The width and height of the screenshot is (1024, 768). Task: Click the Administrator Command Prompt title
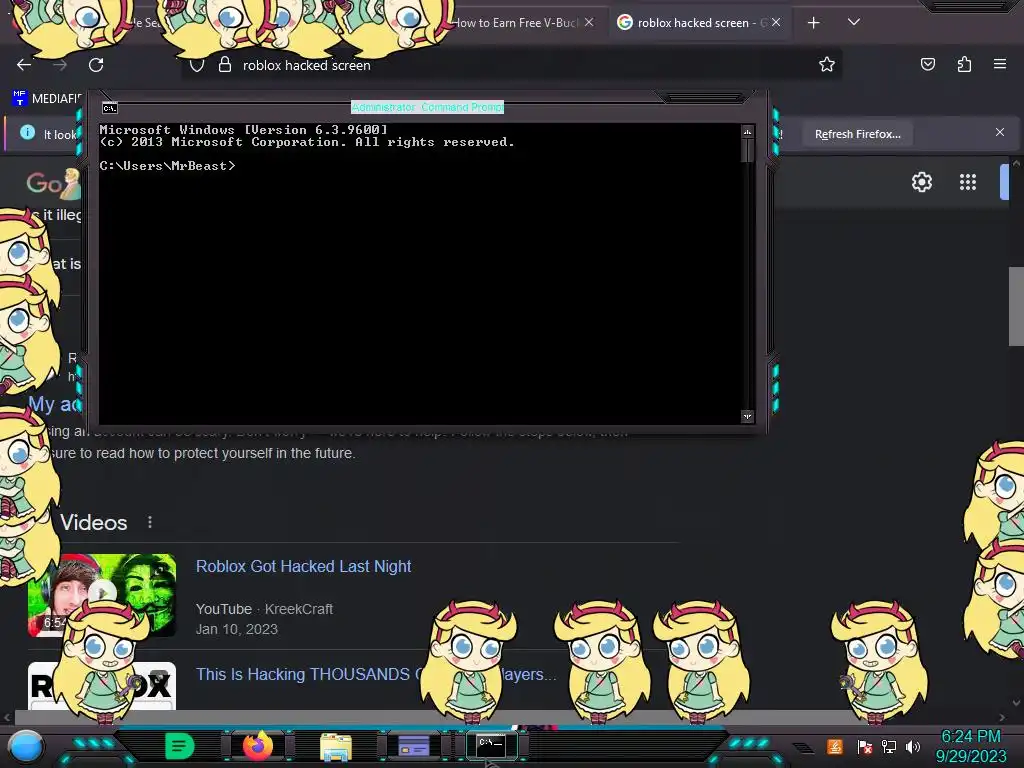(427, 107)
